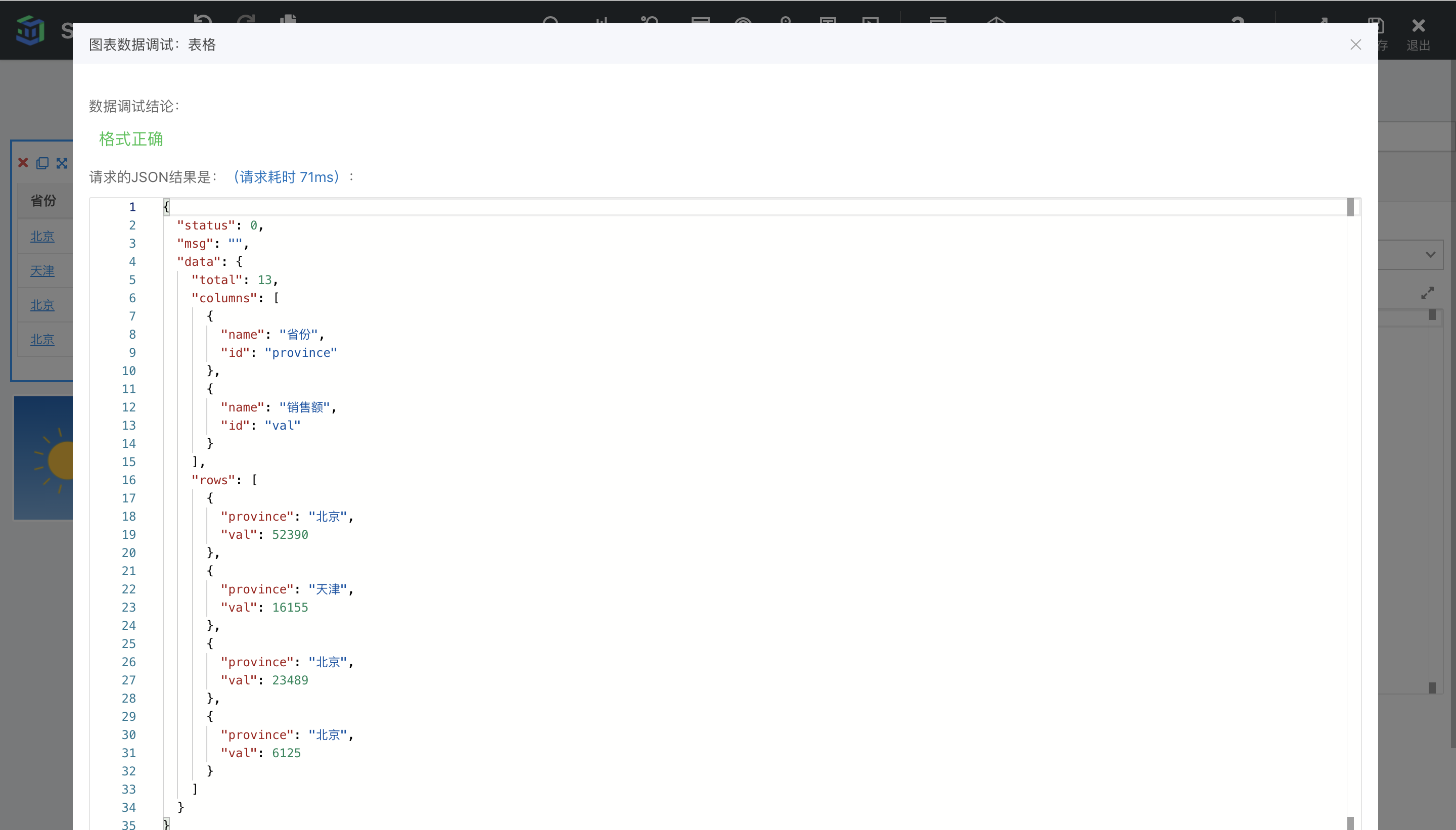The width and height of the screenshot is (1456, 830).
Task: Click the 省份 column header in the table
Action: [x=43, y=201]
